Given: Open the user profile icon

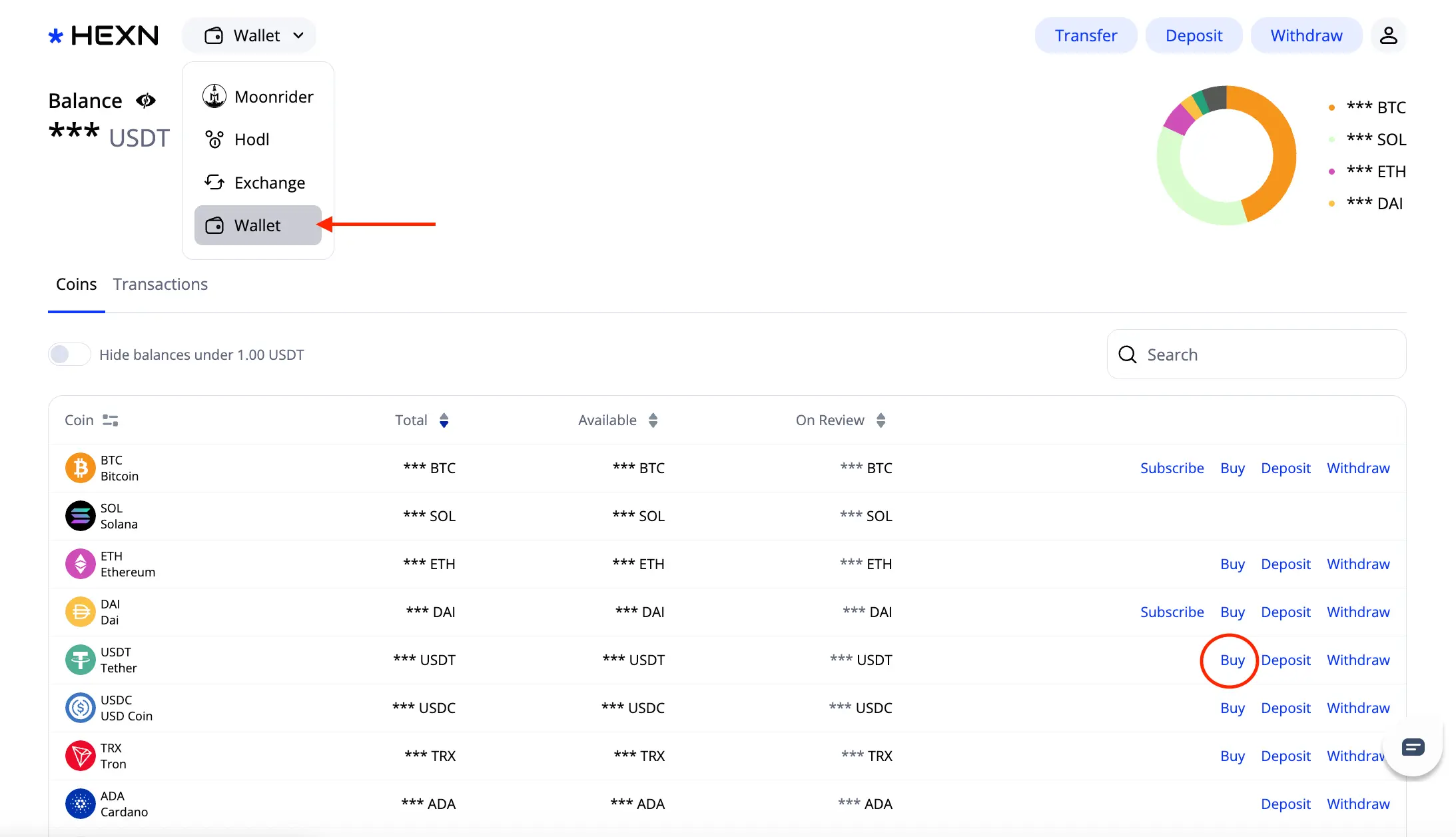Looking at the screenshot, I should point(1388,35).
